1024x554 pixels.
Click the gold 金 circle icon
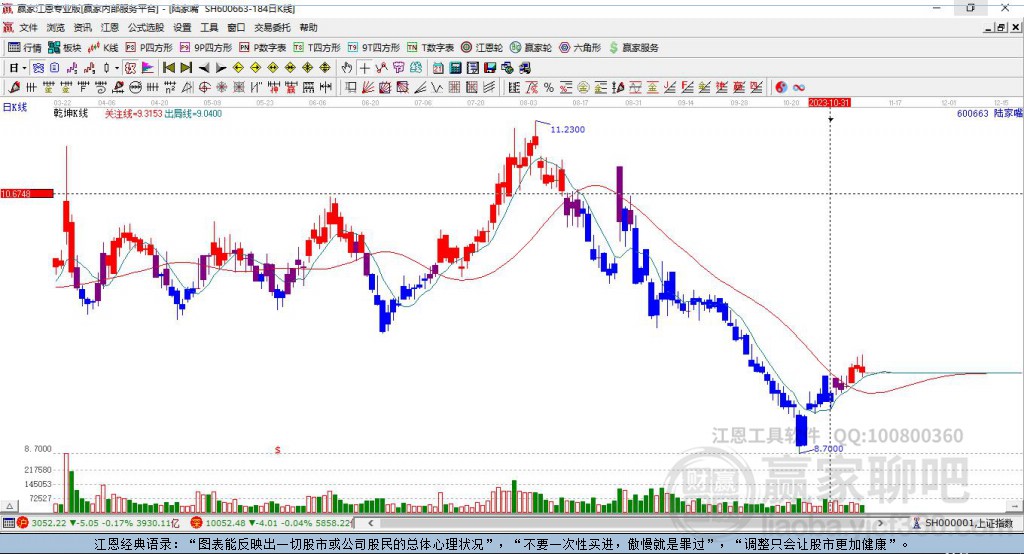(x=583, y=88)
